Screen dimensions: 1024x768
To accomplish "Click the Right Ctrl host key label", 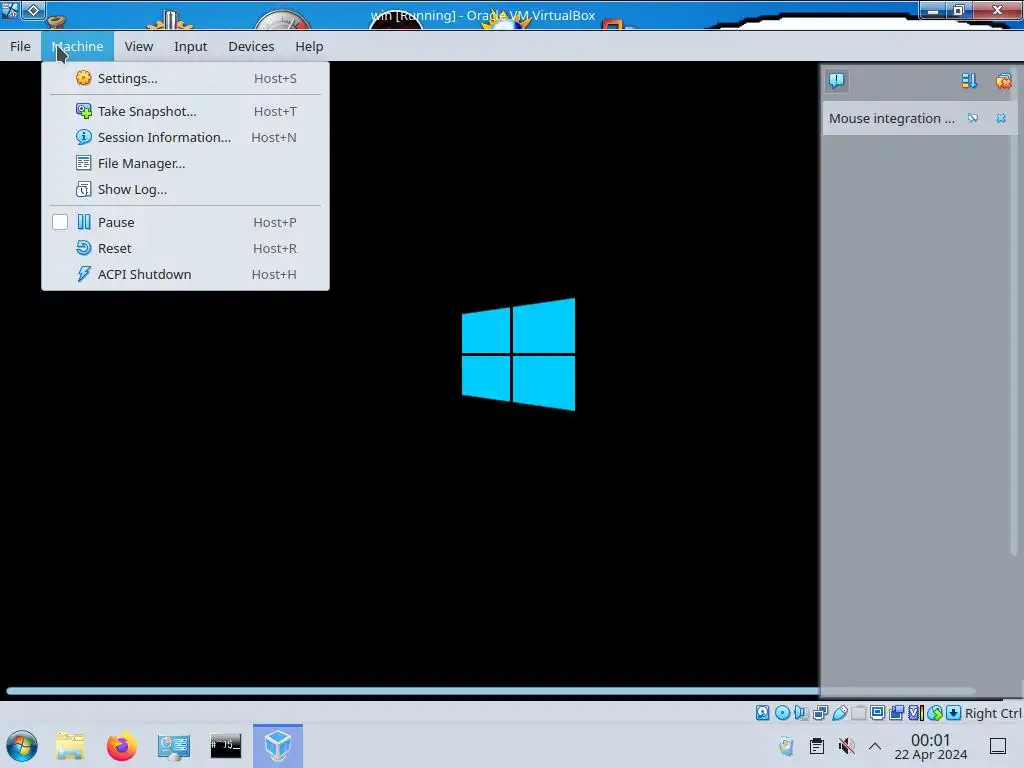I will coord(993,713).
